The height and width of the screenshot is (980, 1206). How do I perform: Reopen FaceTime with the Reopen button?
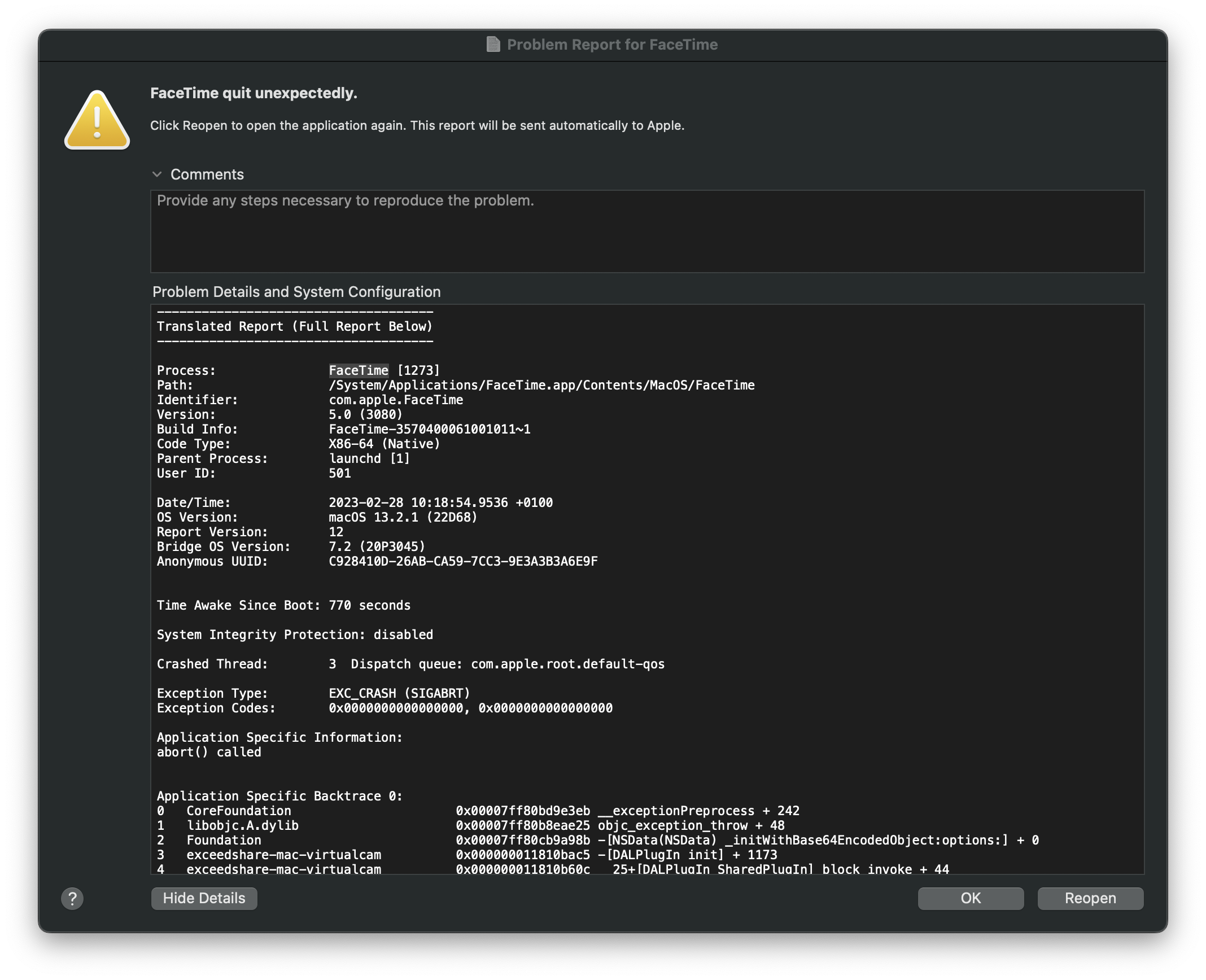[x=1090, y=898]
